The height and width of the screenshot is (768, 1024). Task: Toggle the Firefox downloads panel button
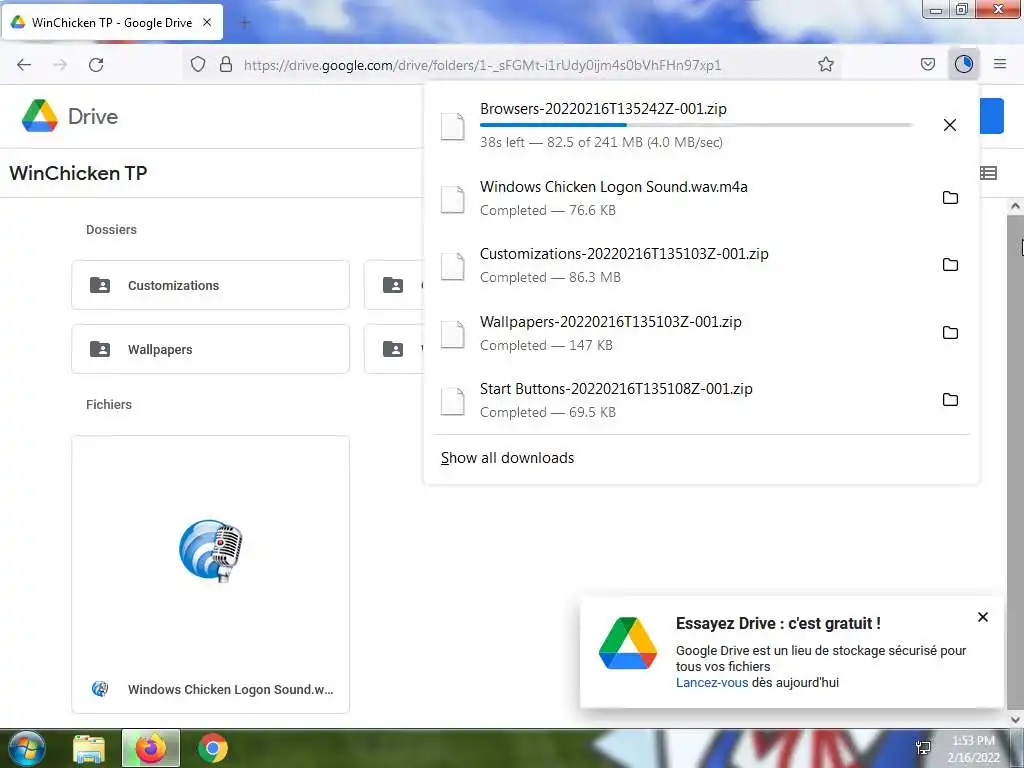coord(964,64)
